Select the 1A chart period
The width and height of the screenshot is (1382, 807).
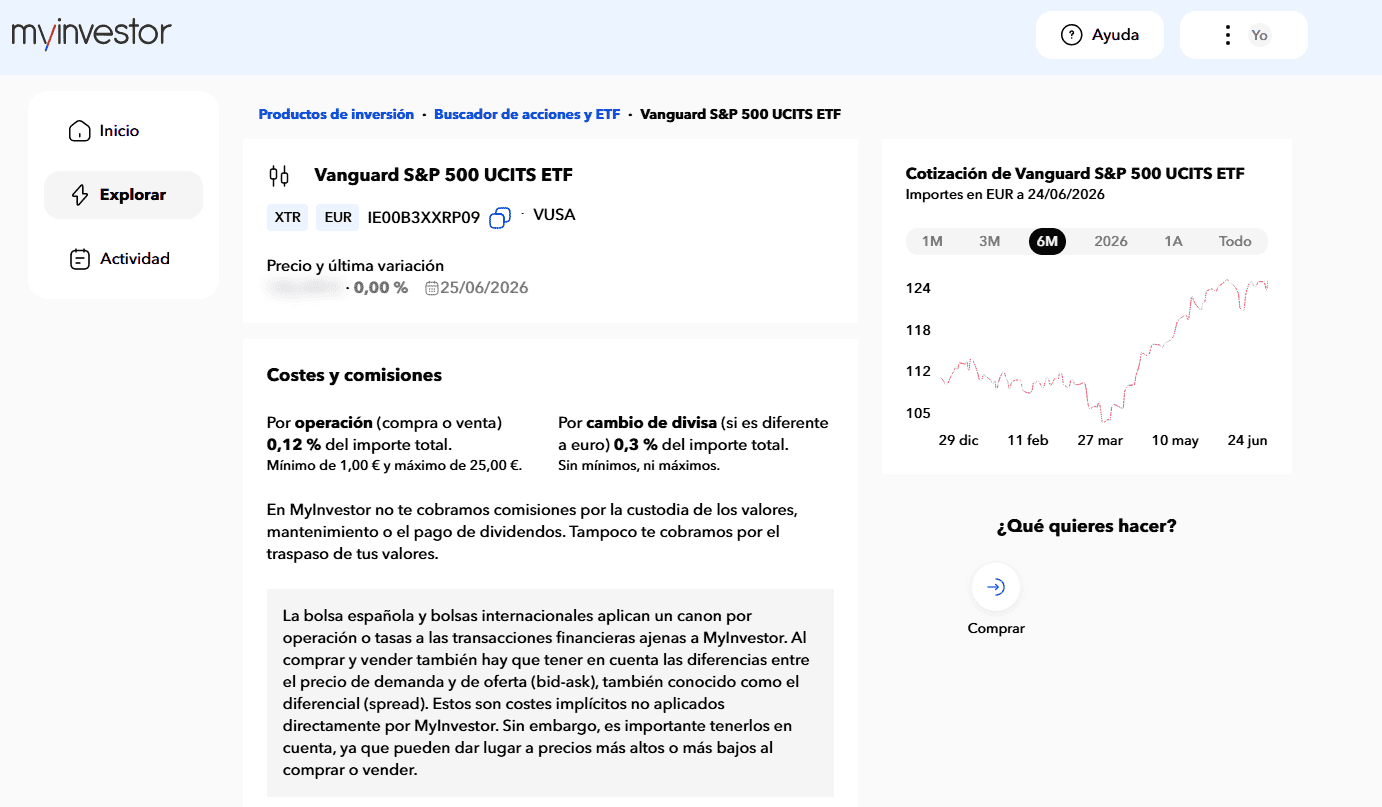point(1173,241)
